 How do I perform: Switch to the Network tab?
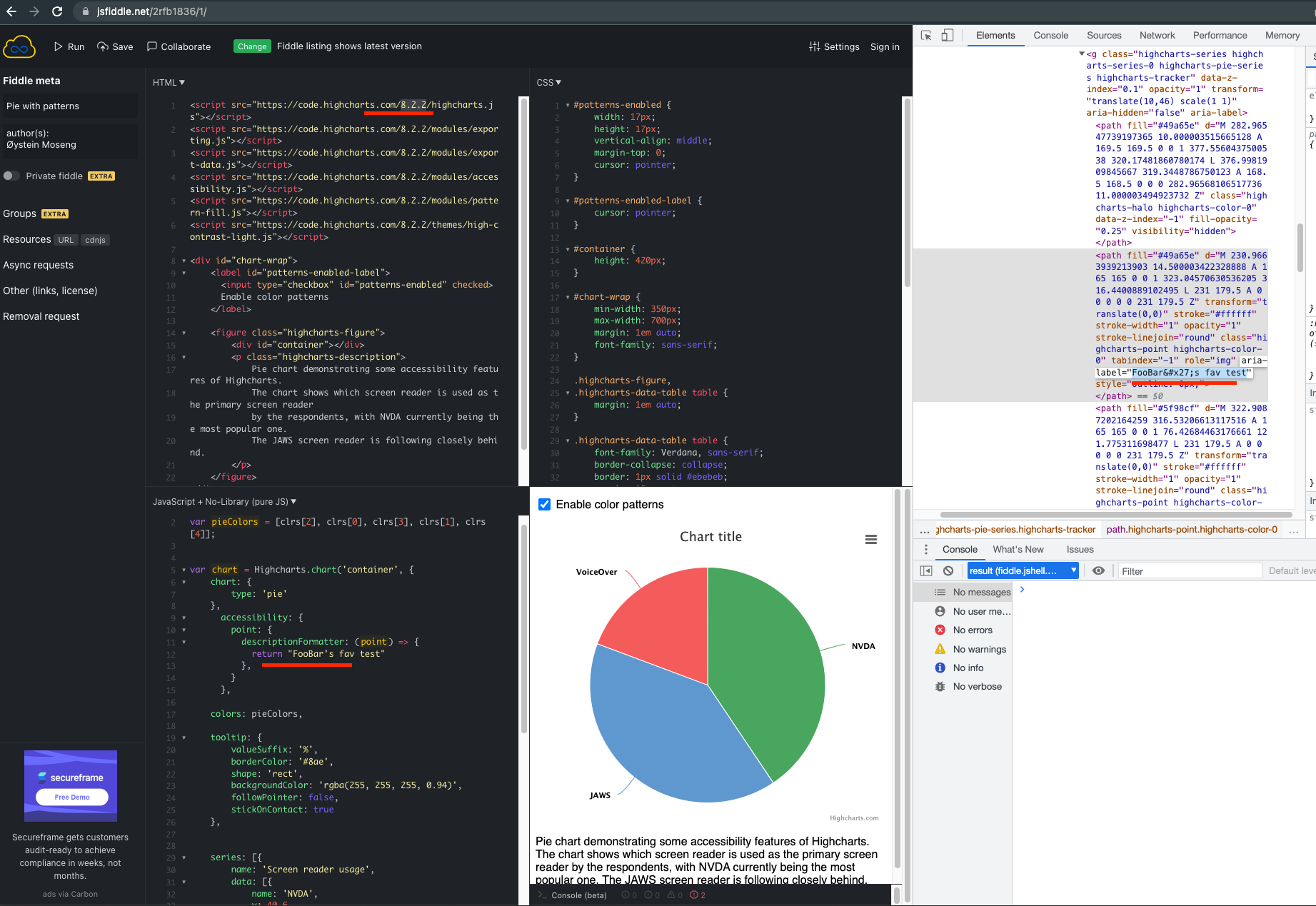1157,35
